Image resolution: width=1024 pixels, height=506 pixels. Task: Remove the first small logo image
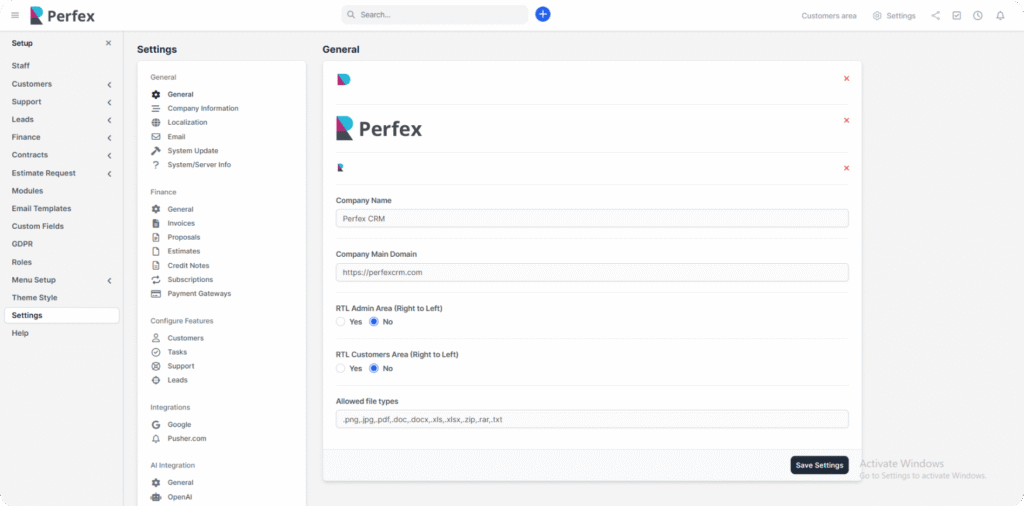click(846, 78)
